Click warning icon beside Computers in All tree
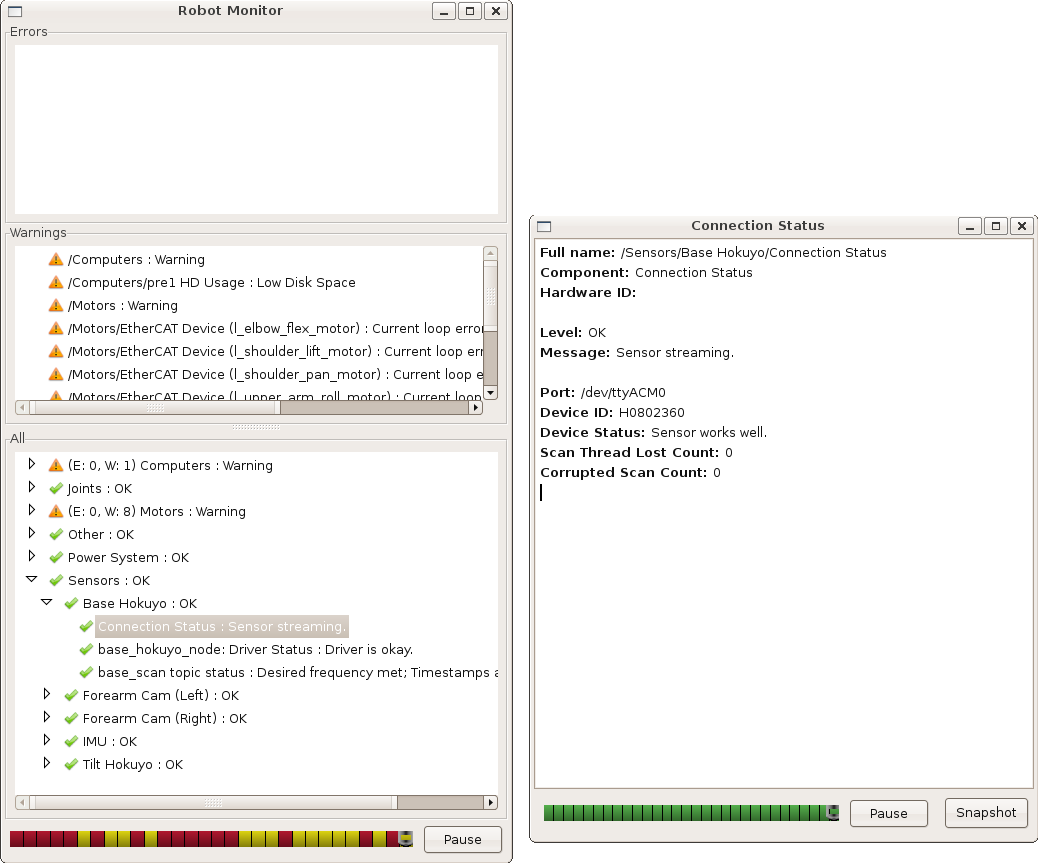Screen dimensions: 1038x863 tap(56, 465)
